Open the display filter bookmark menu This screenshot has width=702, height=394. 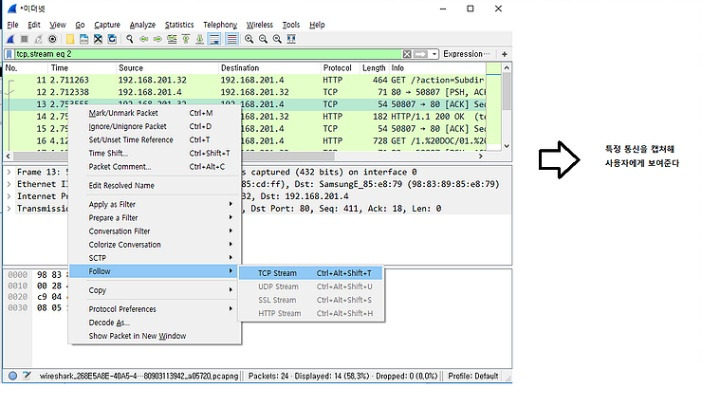tap(9, 54)
